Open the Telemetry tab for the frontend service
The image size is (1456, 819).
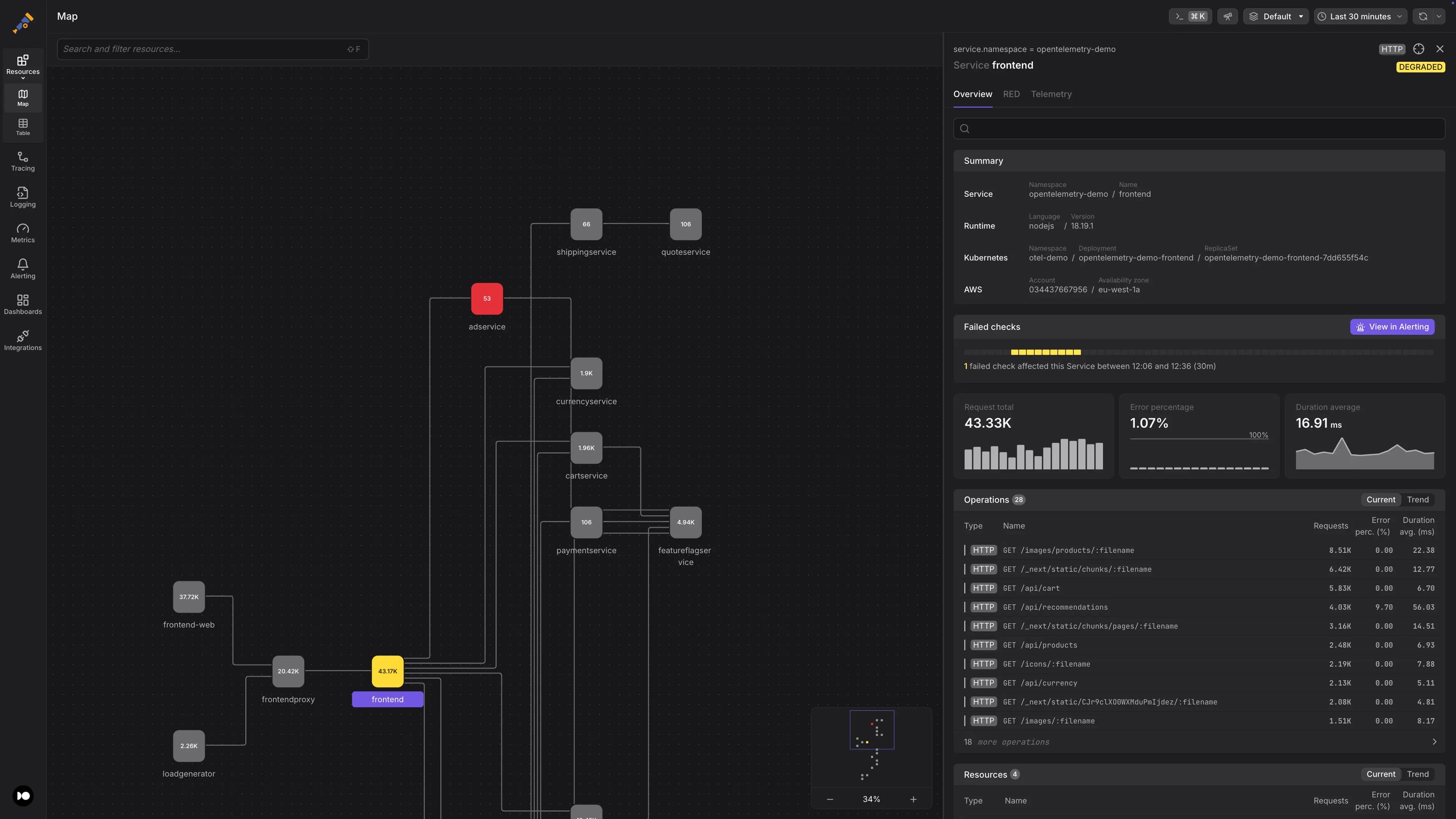1051,94
